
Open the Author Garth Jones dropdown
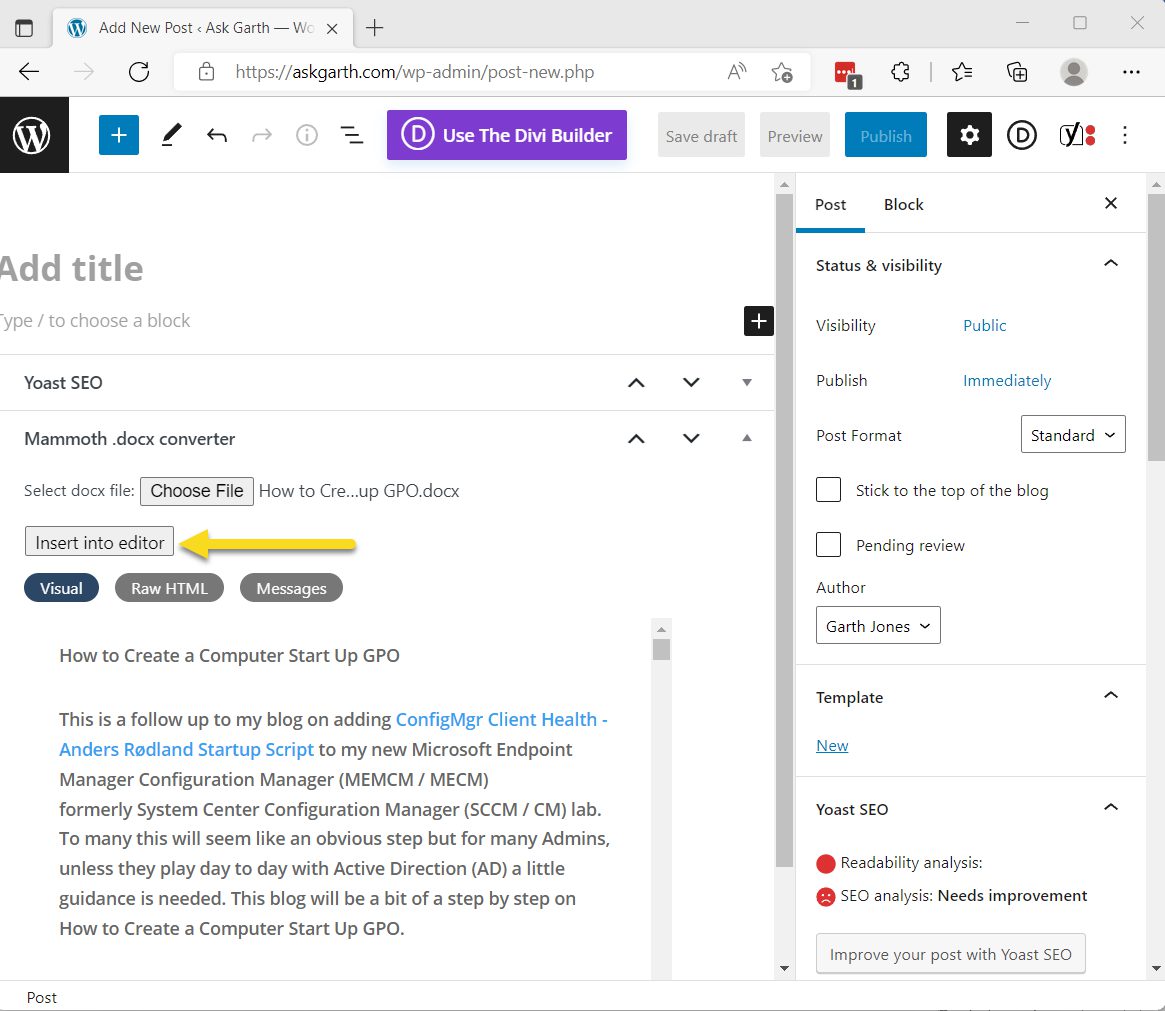click(877, 625)
